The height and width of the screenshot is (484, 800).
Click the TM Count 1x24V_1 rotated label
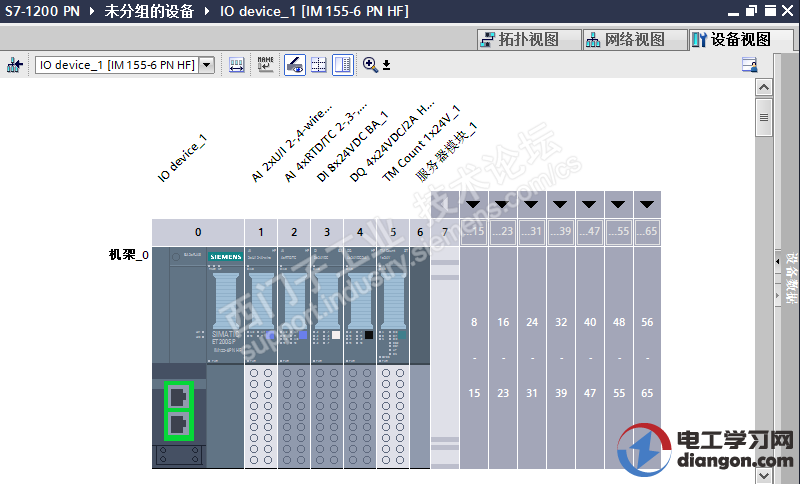point(421,143)
